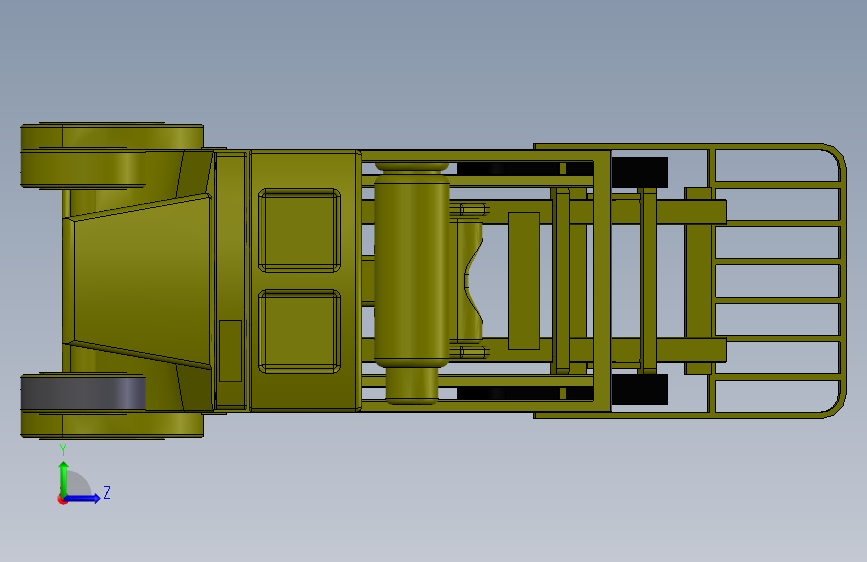Screen dimensions: 867x562
Task: Select the small narrow rectangle plate left of the lower square panel
Action: 230,351
